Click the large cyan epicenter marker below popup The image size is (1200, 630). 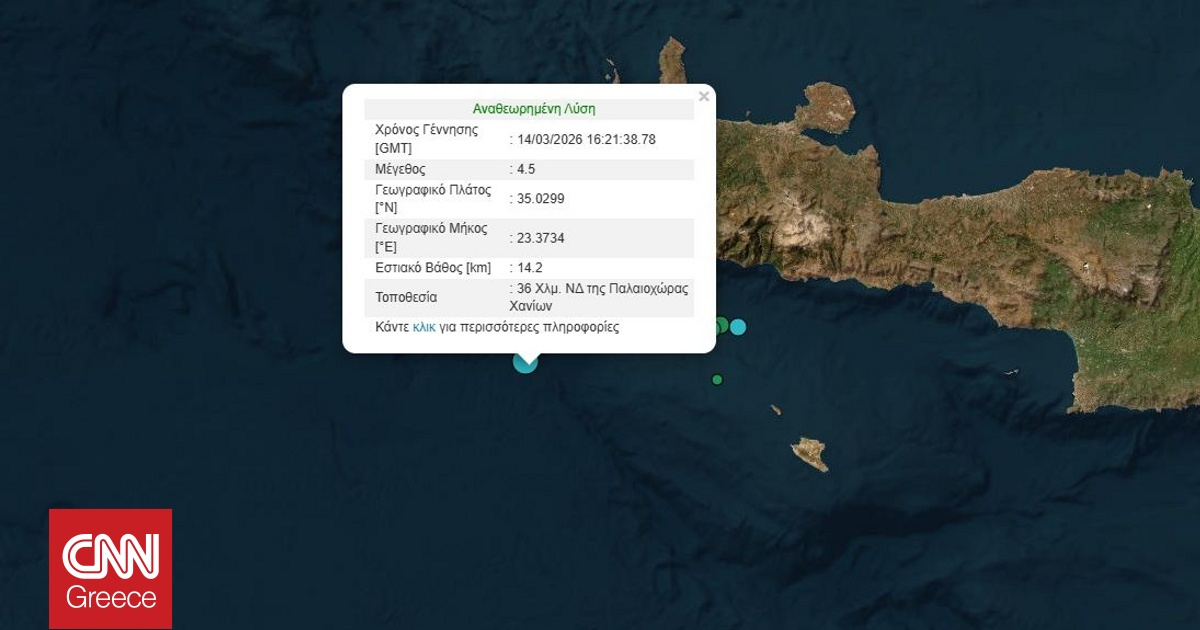[x=525, y=361]
